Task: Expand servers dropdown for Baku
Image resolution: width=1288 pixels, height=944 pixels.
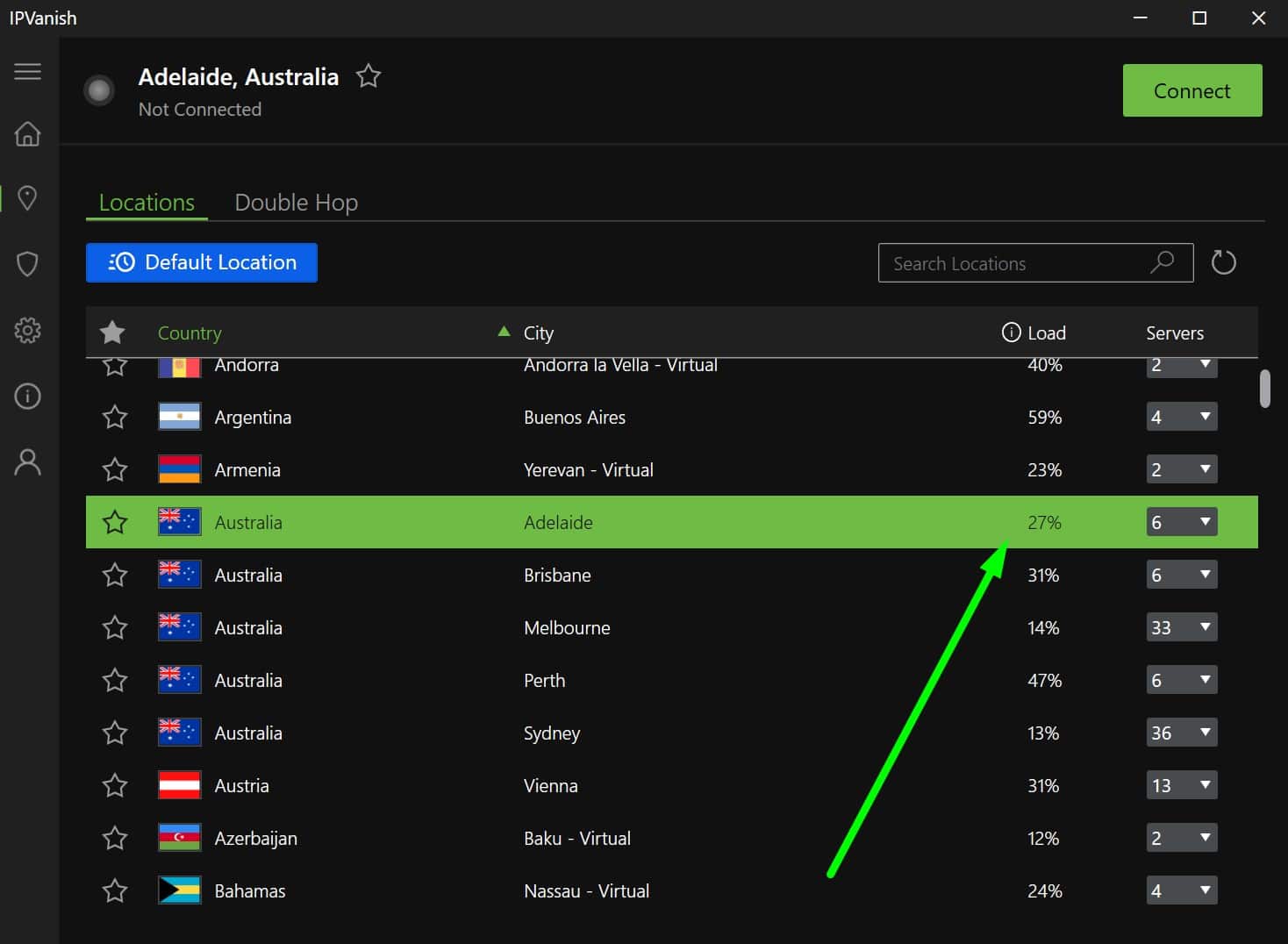Action: tap(1182, 838)
